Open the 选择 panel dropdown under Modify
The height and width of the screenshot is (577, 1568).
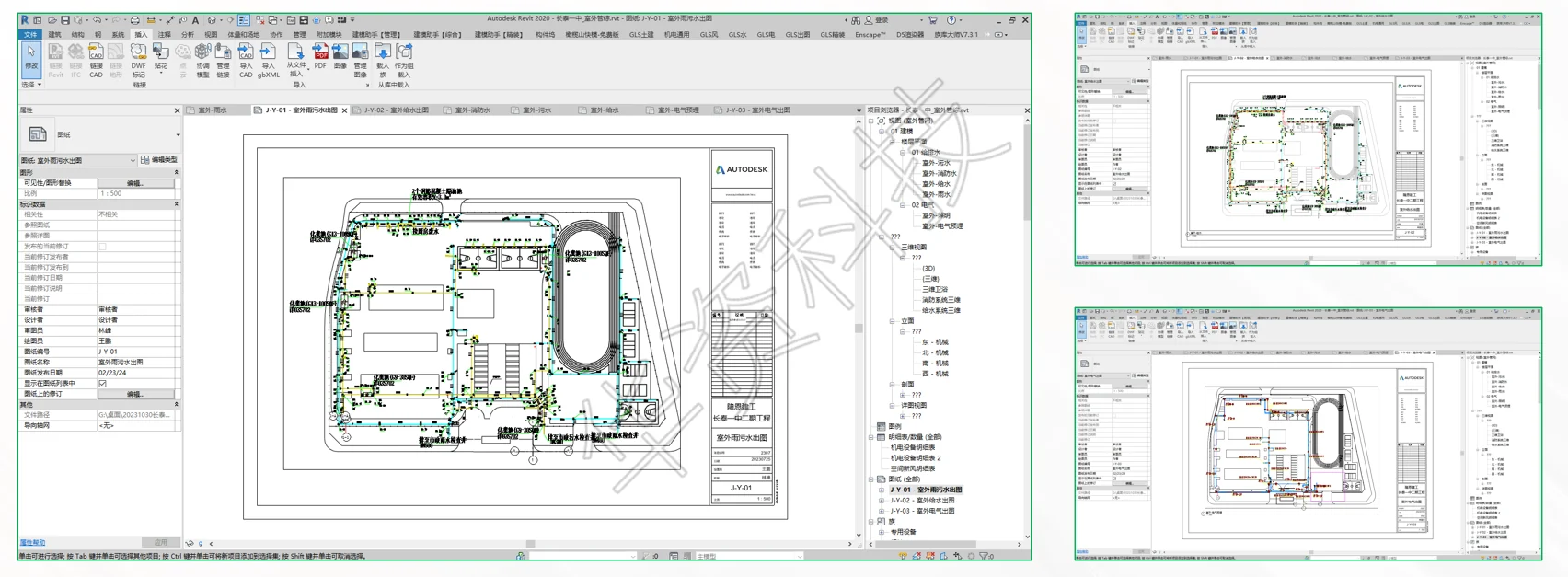(x=31, y=85)
